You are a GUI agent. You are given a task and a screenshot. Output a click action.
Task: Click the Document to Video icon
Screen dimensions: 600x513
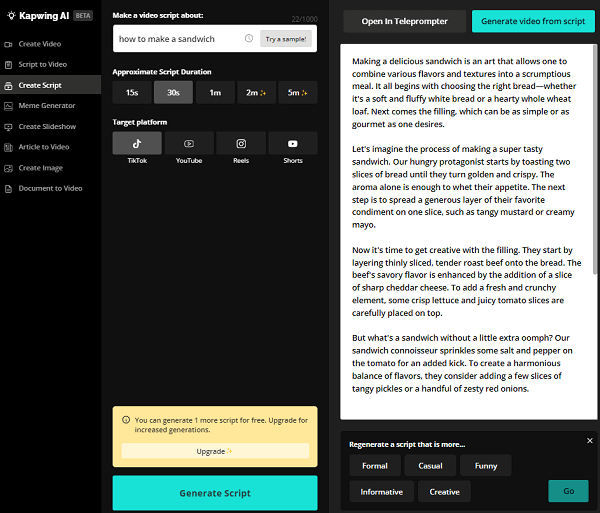click(8, 189)
